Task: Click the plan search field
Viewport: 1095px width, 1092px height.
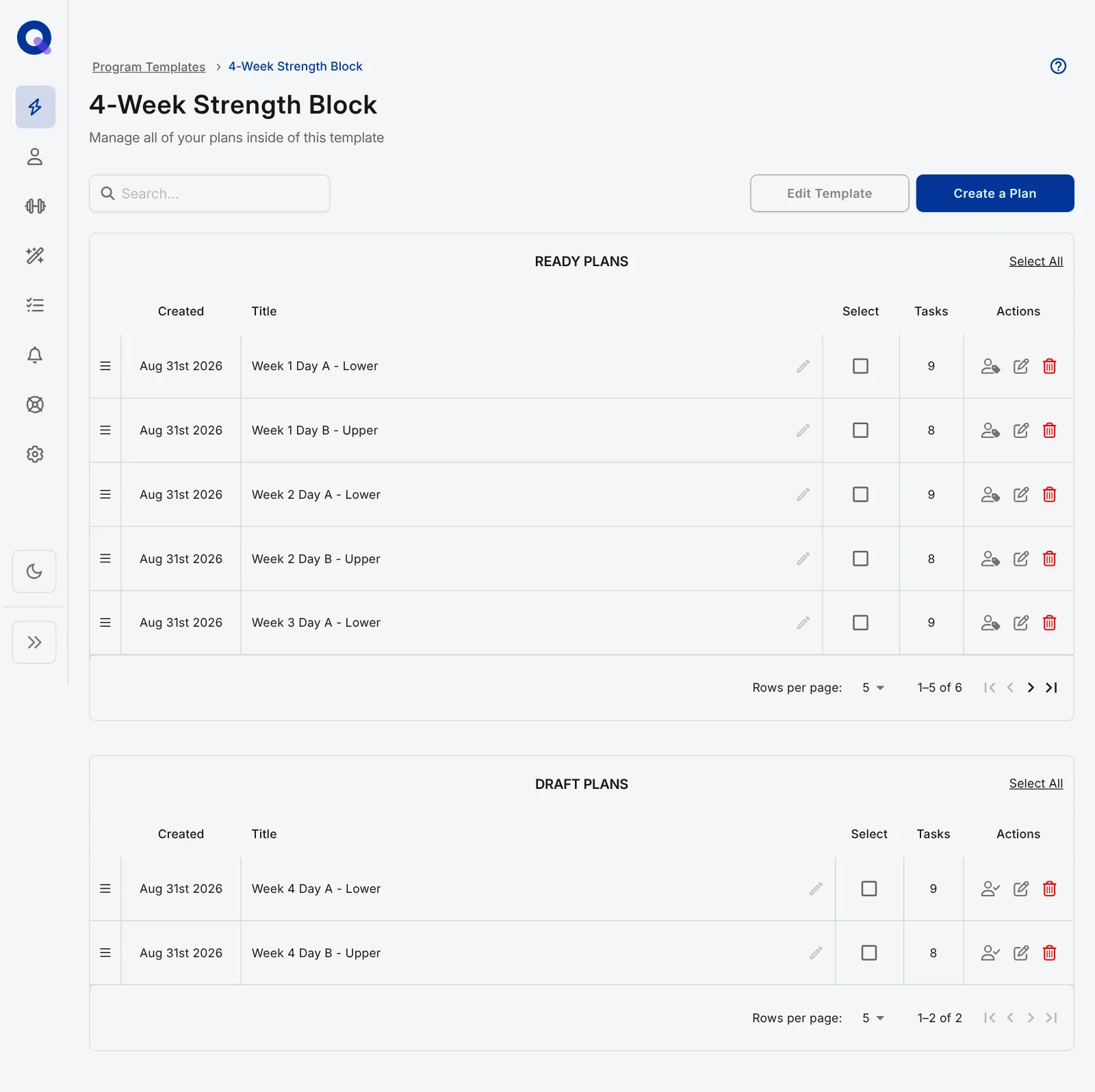Action: 209,194
